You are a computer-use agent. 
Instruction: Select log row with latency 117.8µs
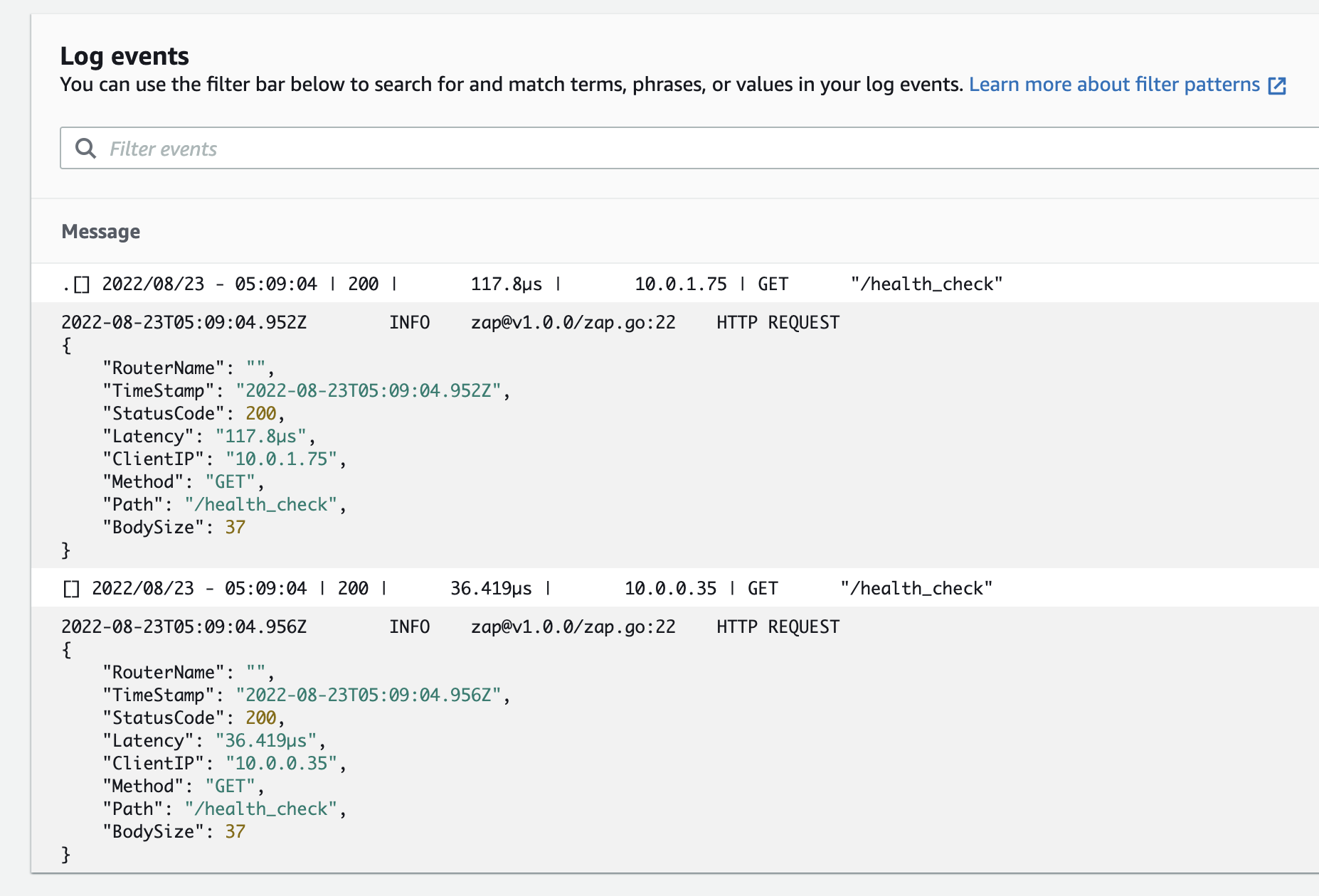point(675,284)
